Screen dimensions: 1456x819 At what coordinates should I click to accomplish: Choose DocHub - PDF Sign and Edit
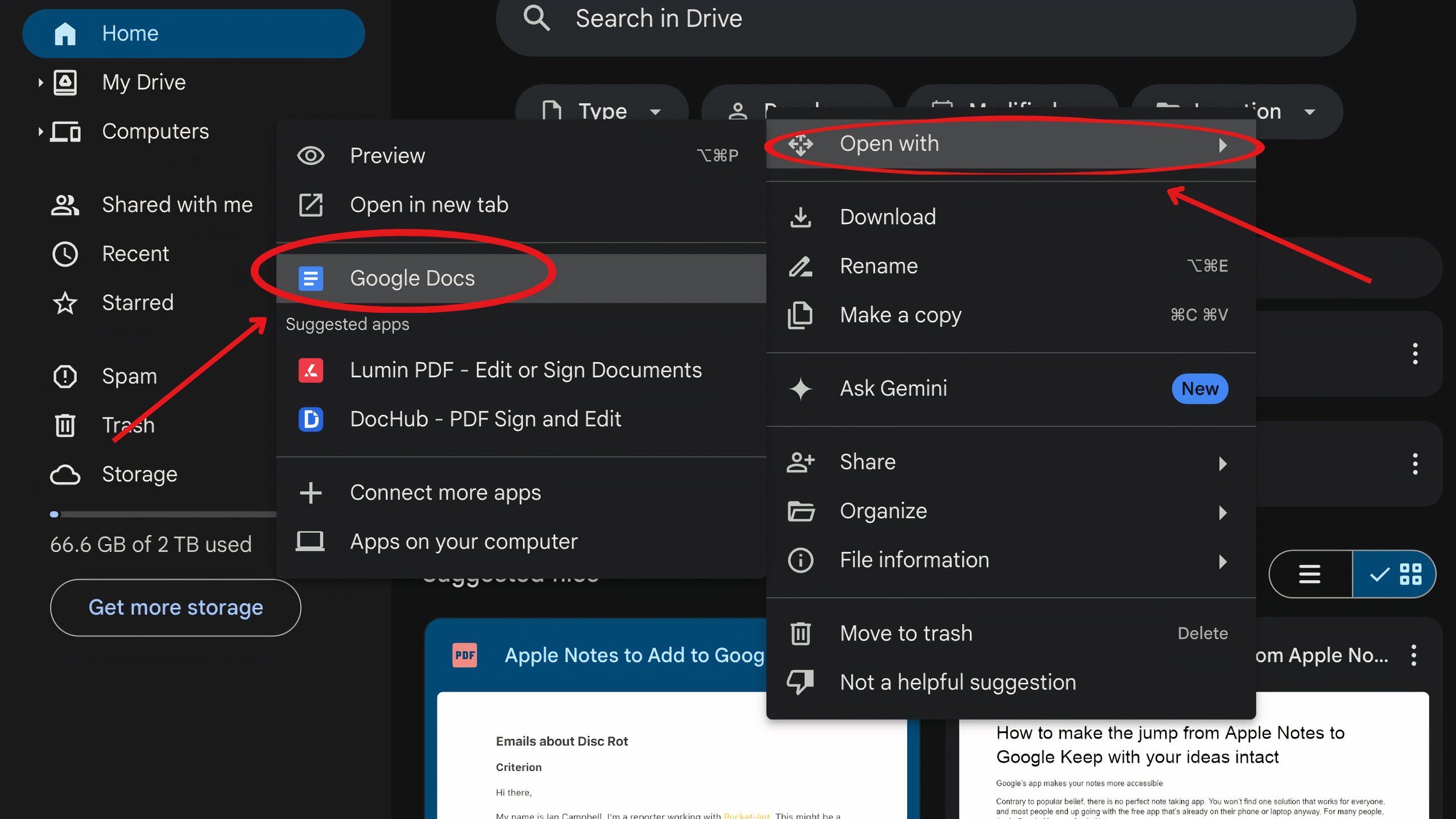[522, 419]
